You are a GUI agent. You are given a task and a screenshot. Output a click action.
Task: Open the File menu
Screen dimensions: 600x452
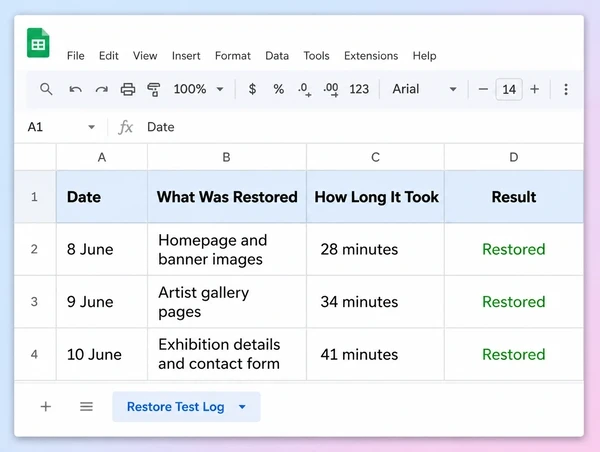pos(75,56)
